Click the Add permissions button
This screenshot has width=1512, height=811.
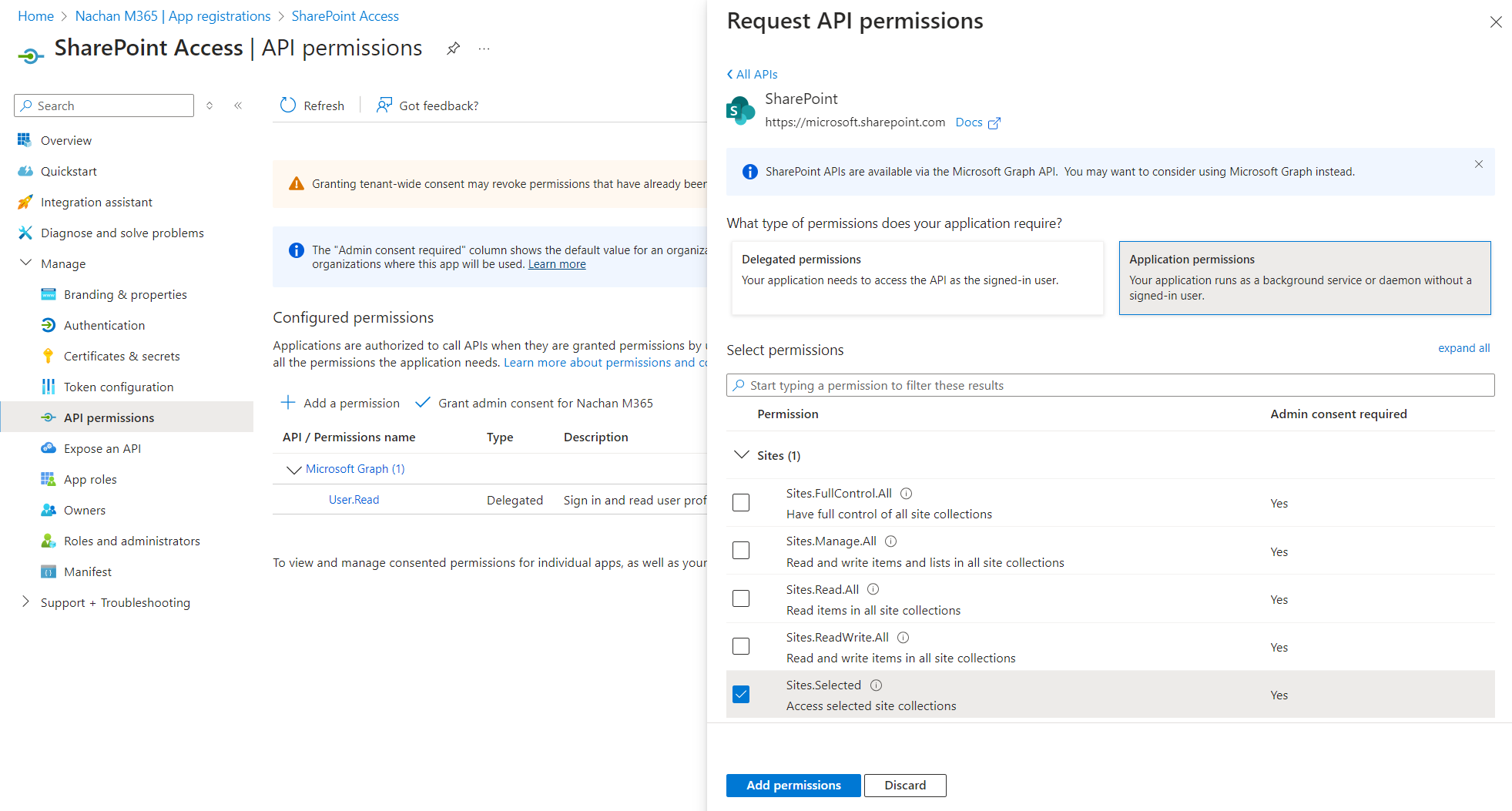(793, 785)
